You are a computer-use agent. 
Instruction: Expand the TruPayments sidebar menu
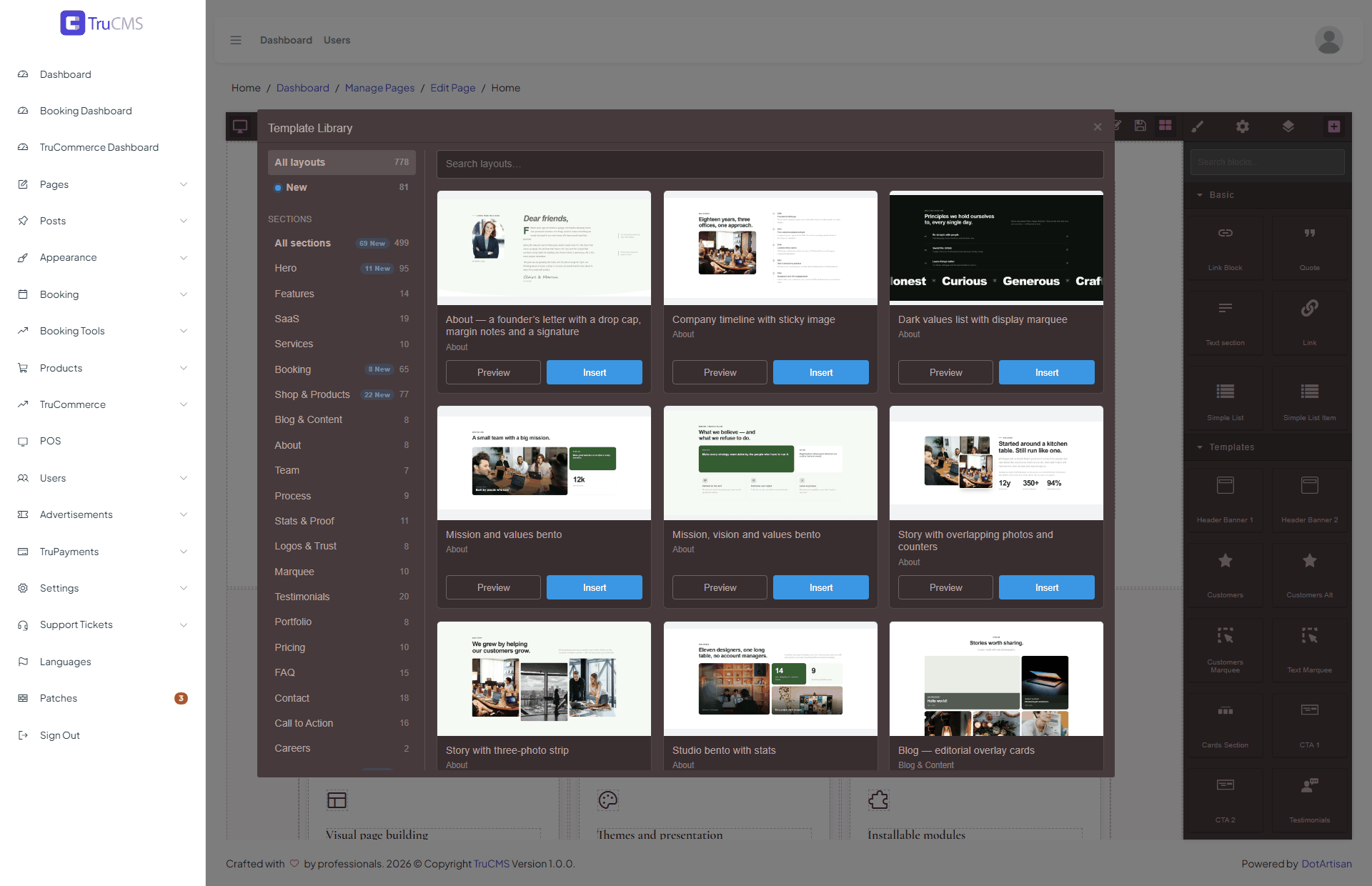pyautogui.click(x=103, y=552)
